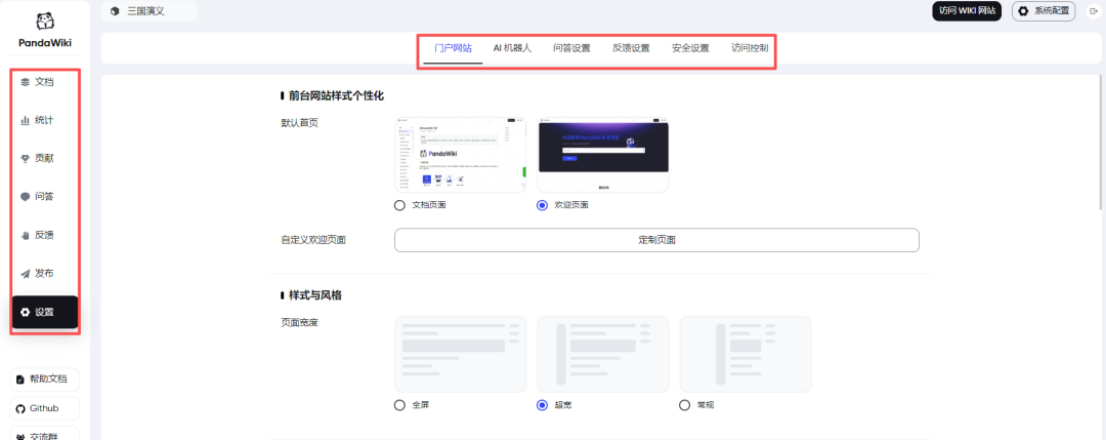Click the 访问 WIKI 网站 button
1106x440 pixels.
coord(967,11)
